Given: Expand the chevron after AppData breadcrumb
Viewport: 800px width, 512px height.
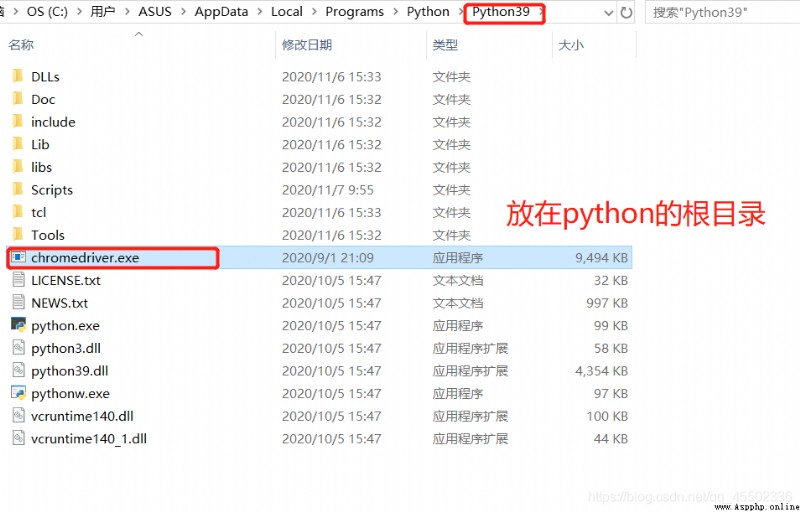Looking at the screenshot, I should tap(259, 12).
